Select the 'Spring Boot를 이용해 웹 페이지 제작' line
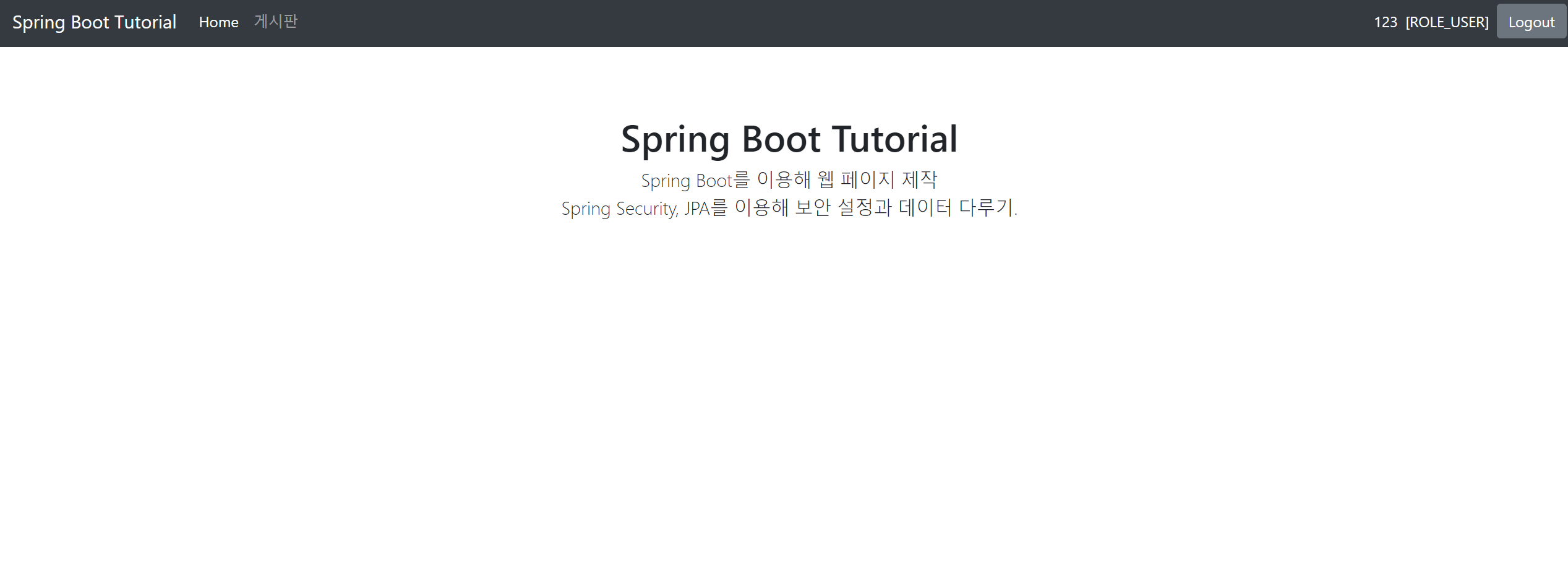The image size is (1568, 583). pos(789,180)
